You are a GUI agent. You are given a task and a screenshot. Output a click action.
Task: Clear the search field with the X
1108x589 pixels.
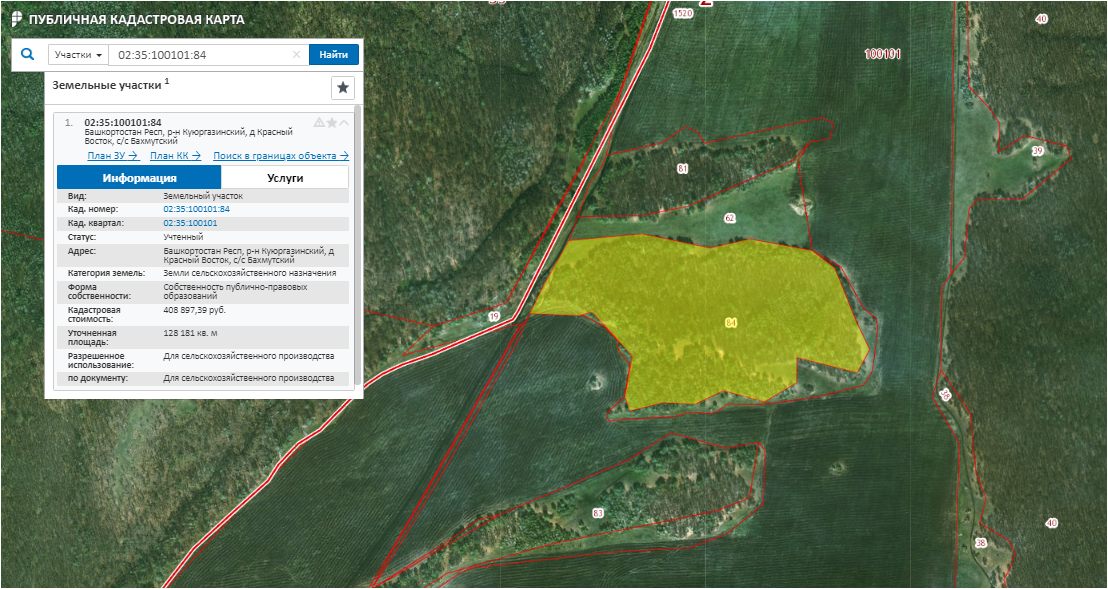pos(296,54)
